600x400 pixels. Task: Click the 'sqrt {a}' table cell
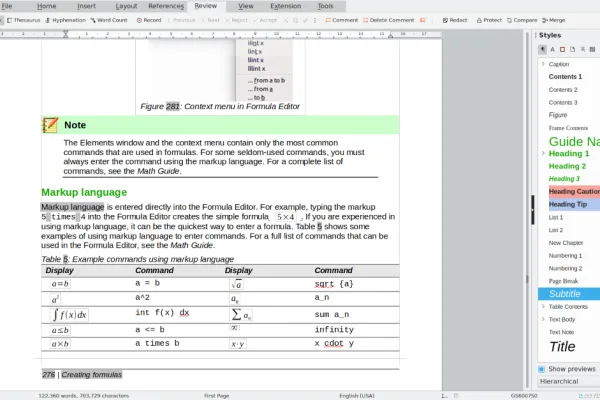click(x=334, y=284)
